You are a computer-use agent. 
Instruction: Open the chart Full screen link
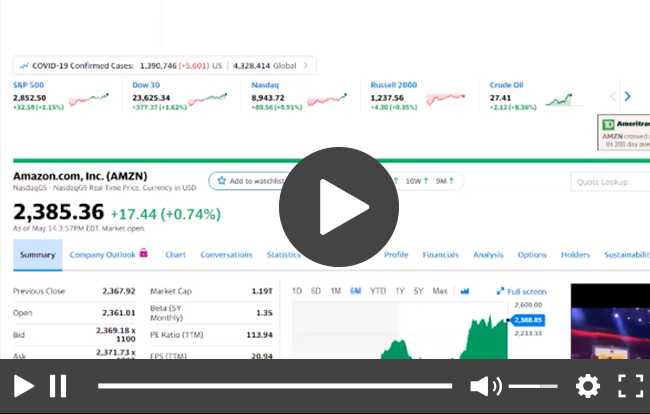coord(521,291)
